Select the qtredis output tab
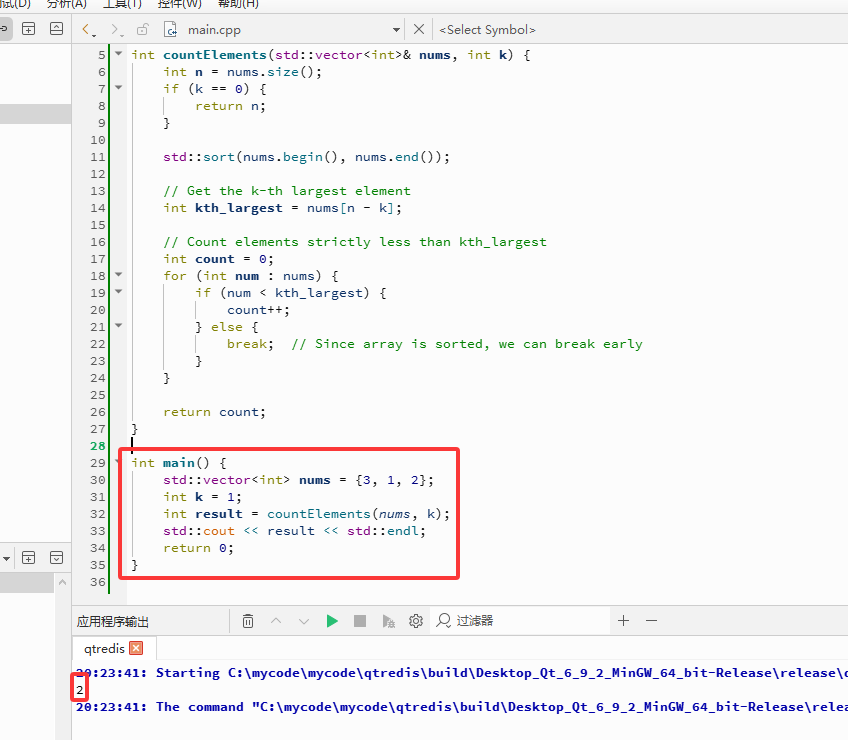The height and width of the screenshot is (740, 848). click(x=104, y=648)
